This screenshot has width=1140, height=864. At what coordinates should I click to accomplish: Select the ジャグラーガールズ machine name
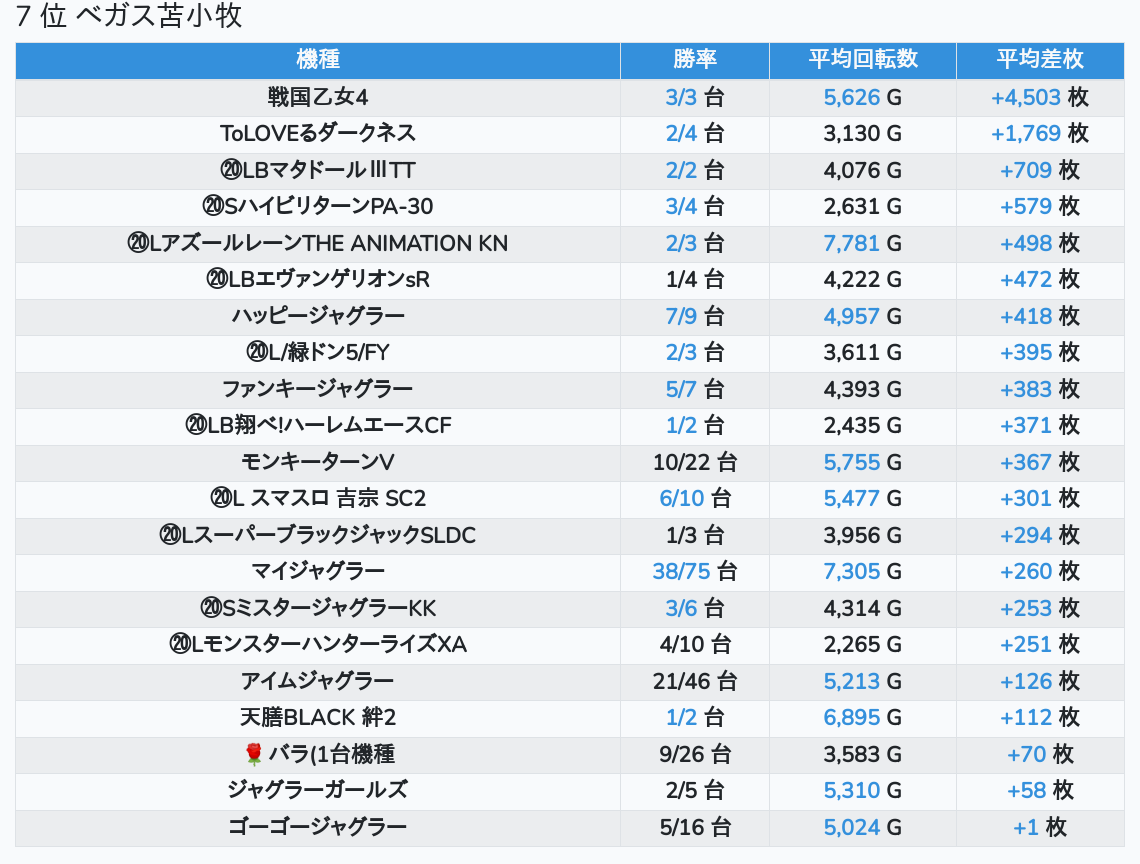[318, 791]
